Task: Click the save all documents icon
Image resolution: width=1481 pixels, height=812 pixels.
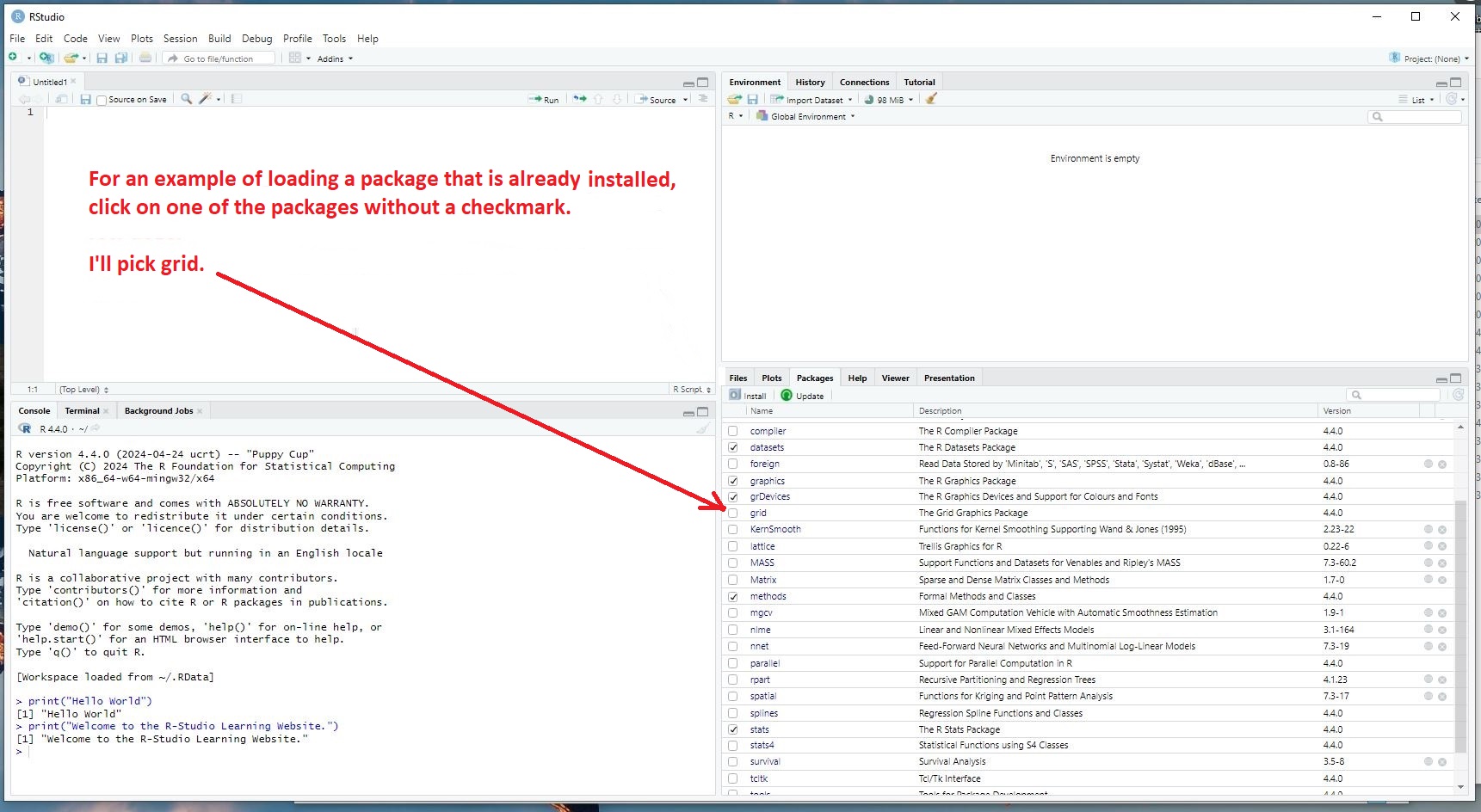Action: pyautogui.click(x=121, y=58)
